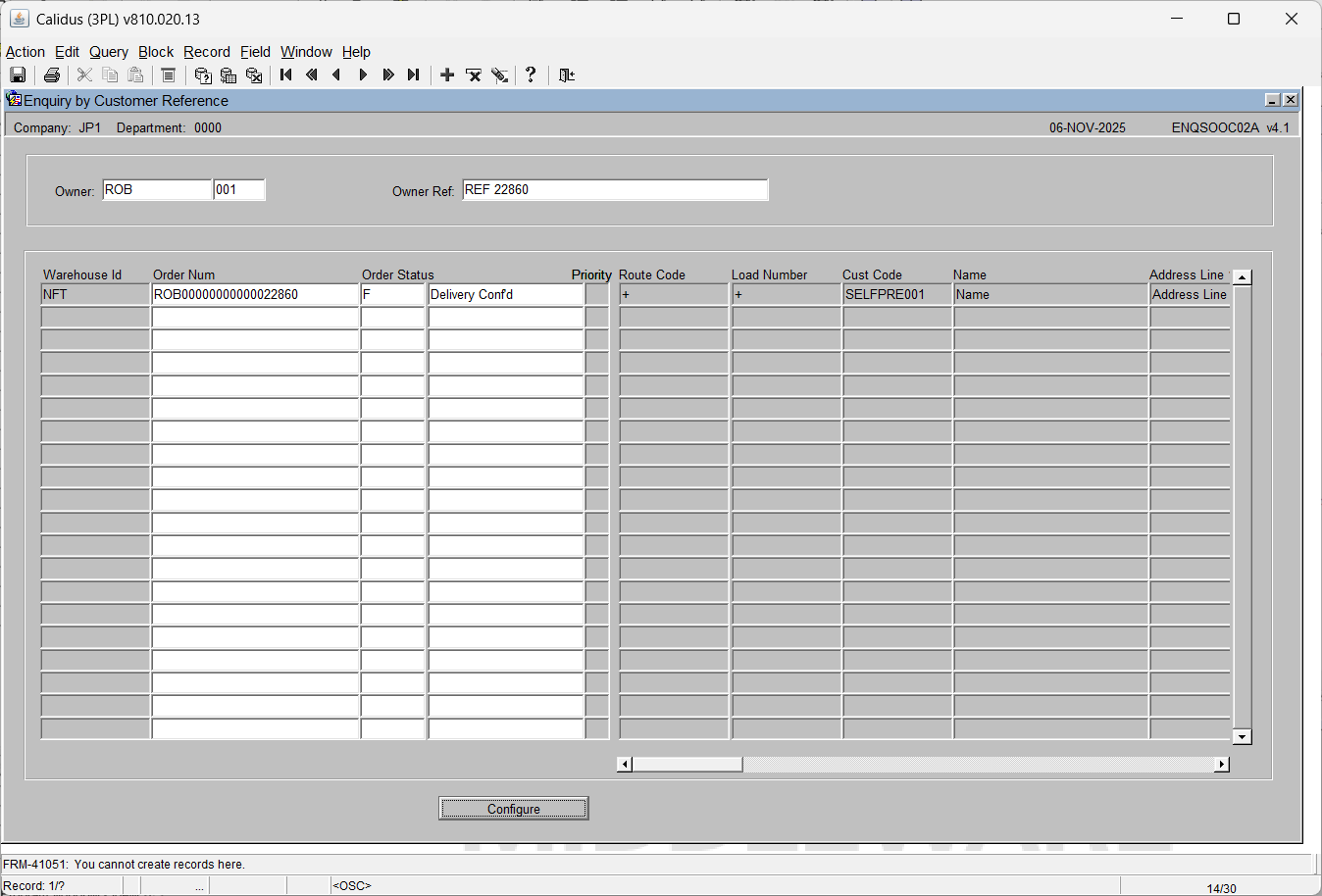The height and width of the screenshot is (896, 1322).
Task: Click the Save toolbar icon
Action: (18, 75)
